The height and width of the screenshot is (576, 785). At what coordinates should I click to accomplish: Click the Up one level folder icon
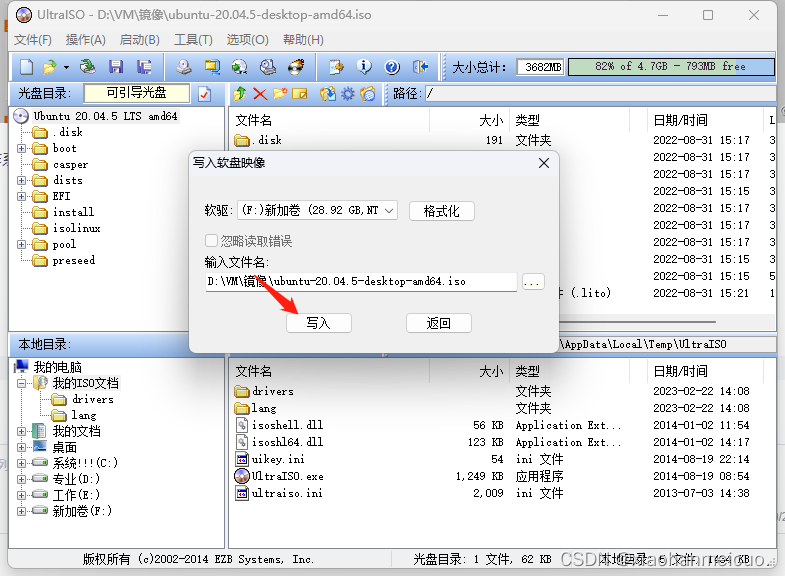tap(240, 93)
